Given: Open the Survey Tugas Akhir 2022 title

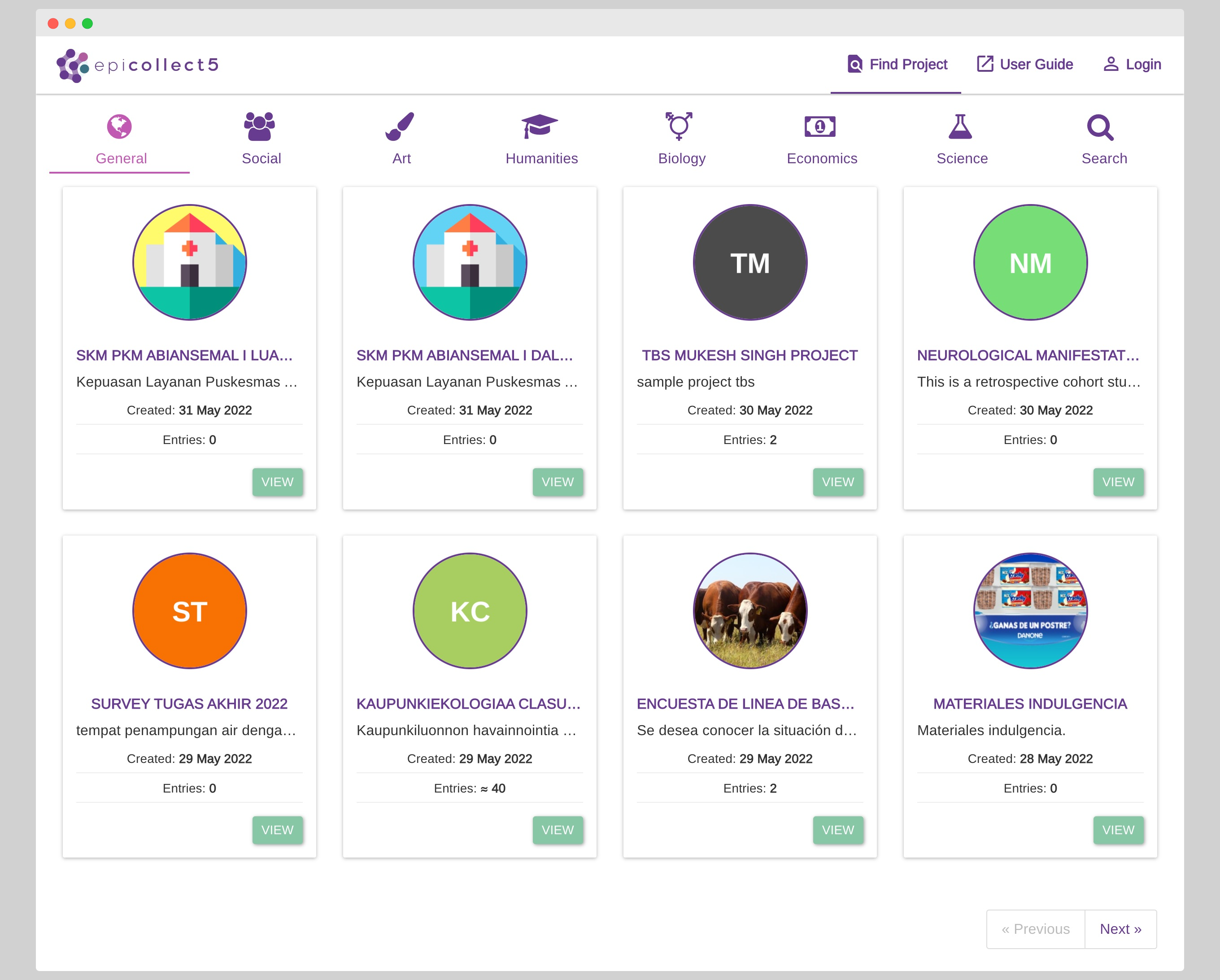Looking at the screenshot, I should (189, 703).
